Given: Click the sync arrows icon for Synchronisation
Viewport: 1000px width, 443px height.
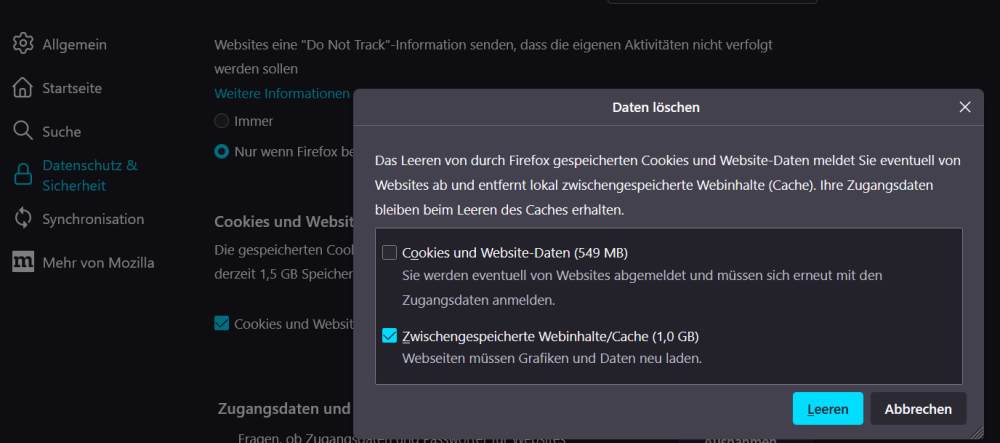Looking at the screenshot, I should [23, 219].
